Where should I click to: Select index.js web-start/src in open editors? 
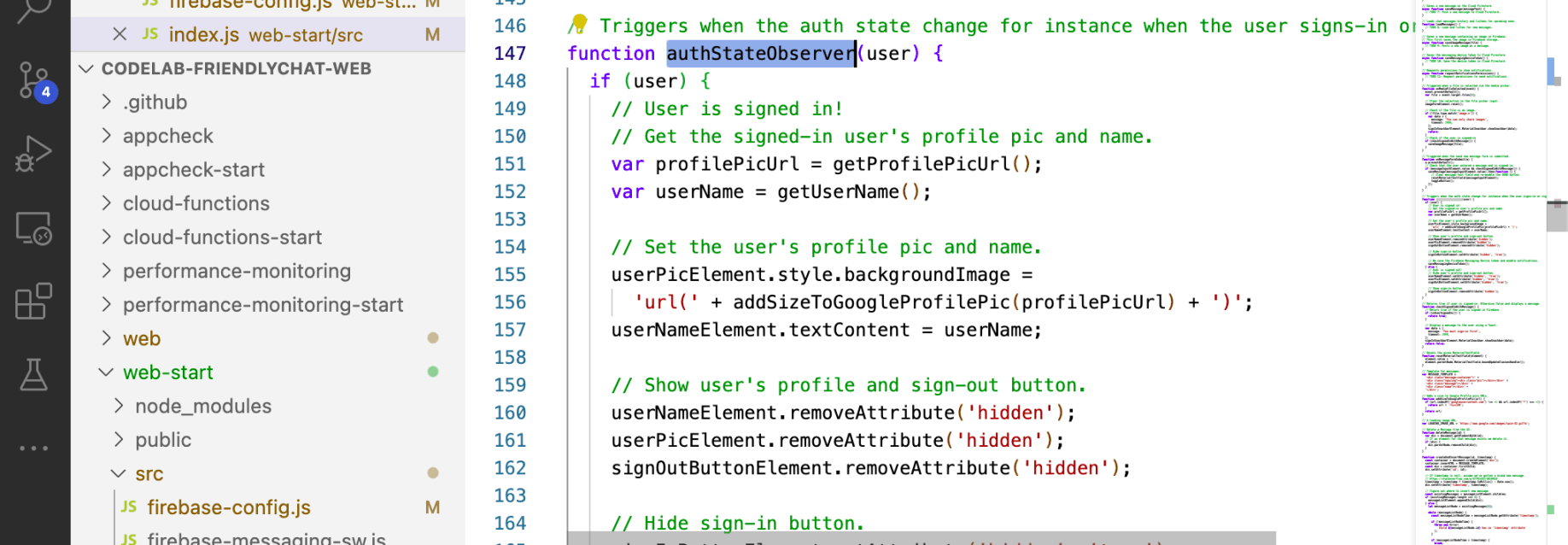268,34
